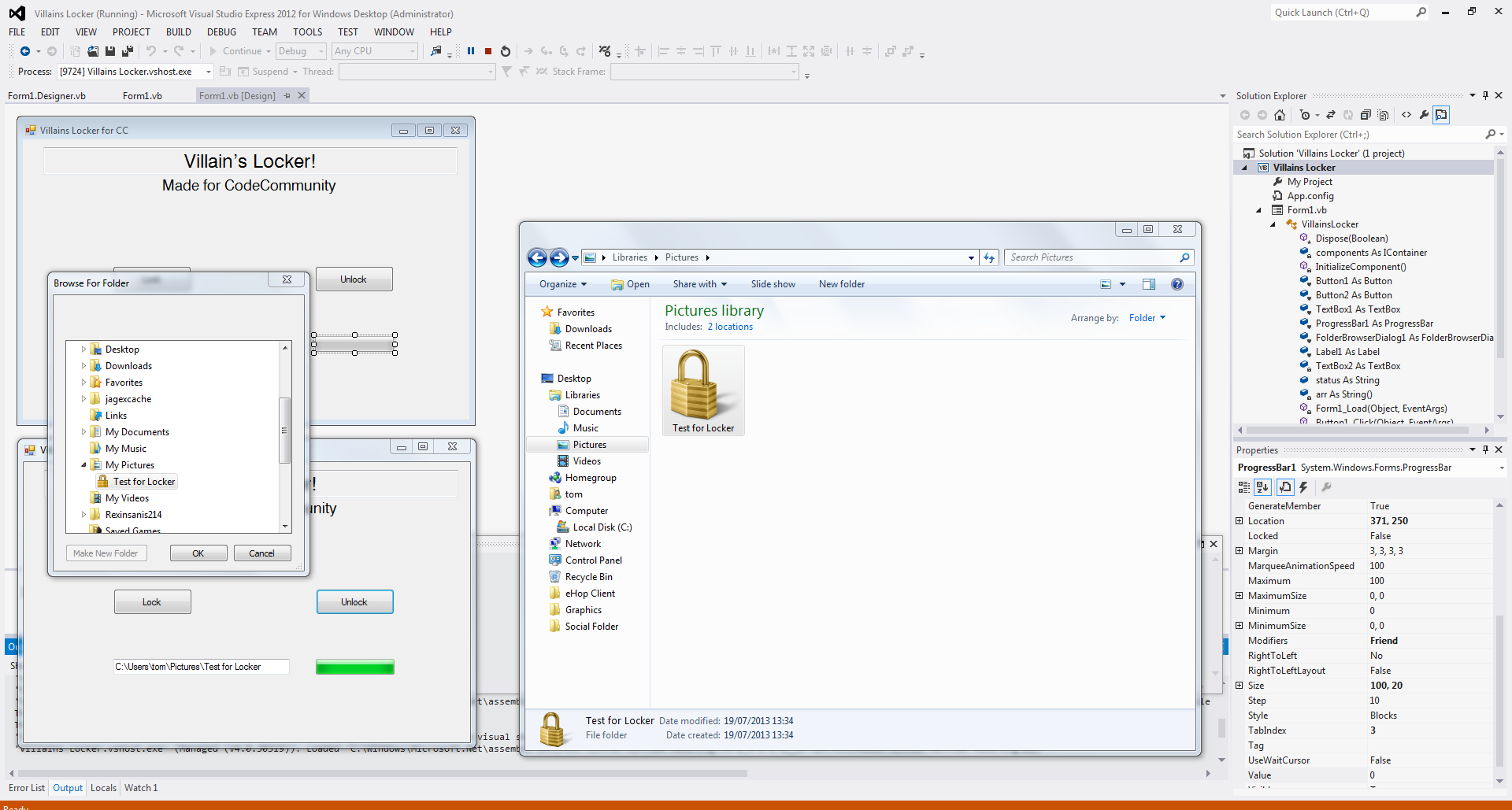Save all files in Visual Studio toolbar
The image size is (1512, 810).
click(127, 51)
